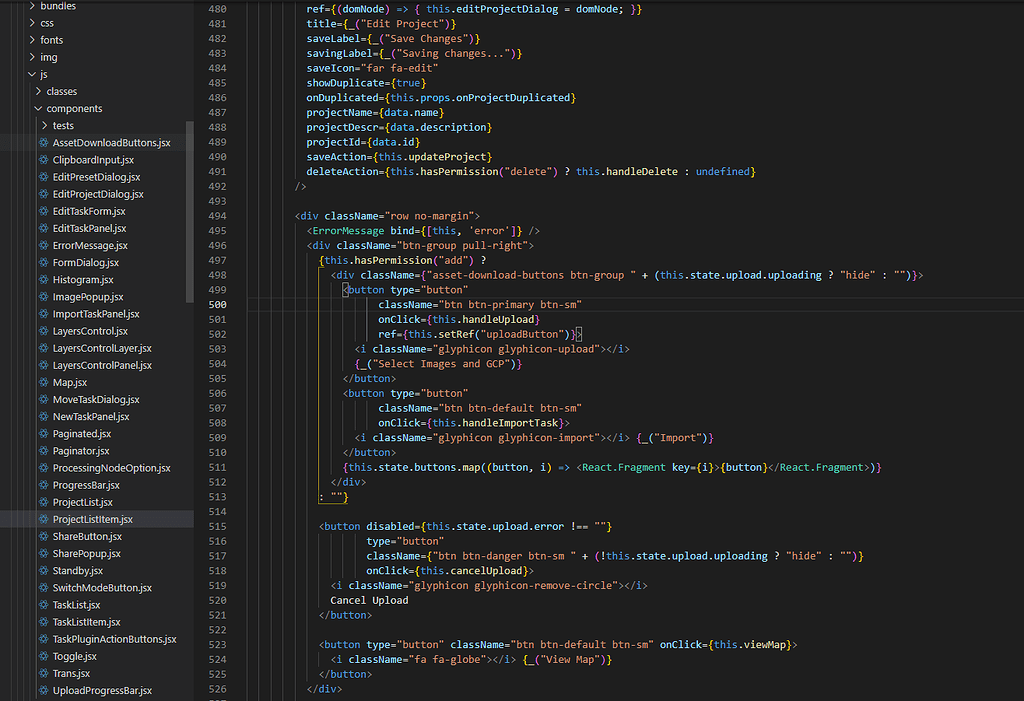Image resolution: width=1024 pixels, height=701 pixels.
Task: Click the React icon beside SharePopup.jsx
Action: click(x=43, y=553)
